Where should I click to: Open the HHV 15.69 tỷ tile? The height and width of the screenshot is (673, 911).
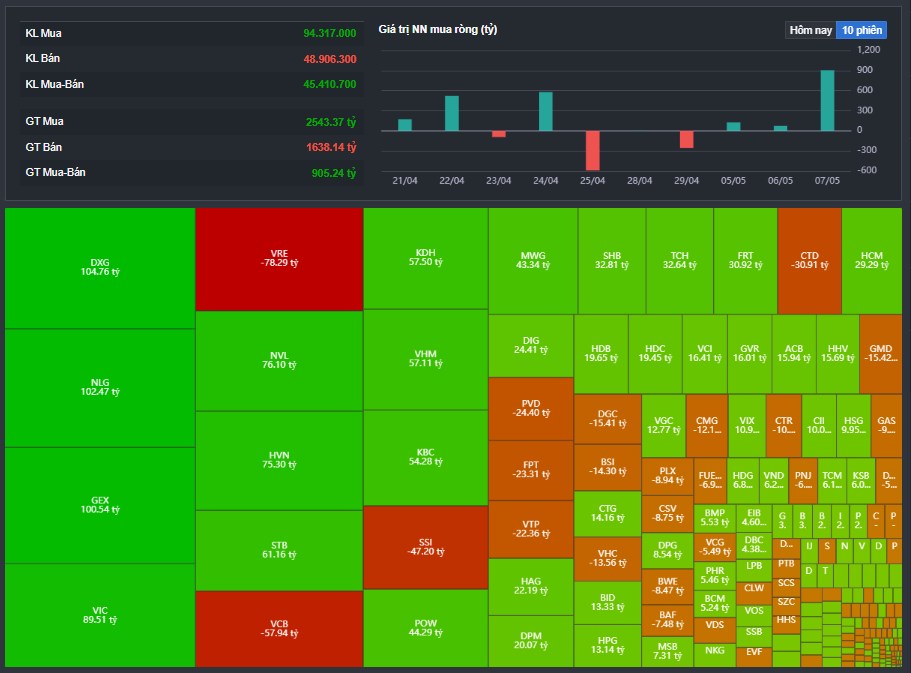[838, 354]
